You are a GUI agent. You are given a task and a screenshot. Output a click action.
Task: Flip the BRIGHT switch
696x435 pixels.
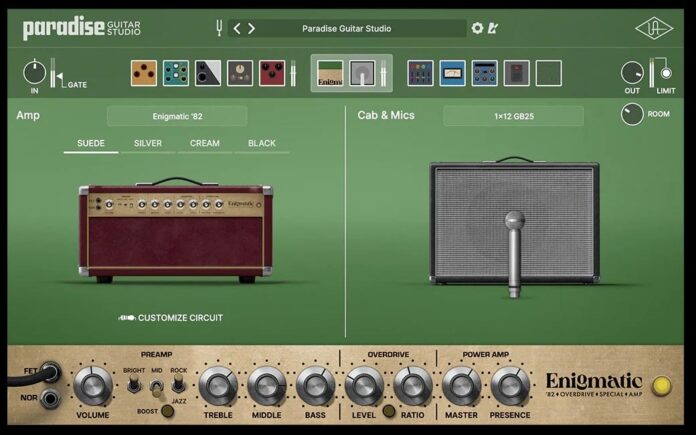134,383
